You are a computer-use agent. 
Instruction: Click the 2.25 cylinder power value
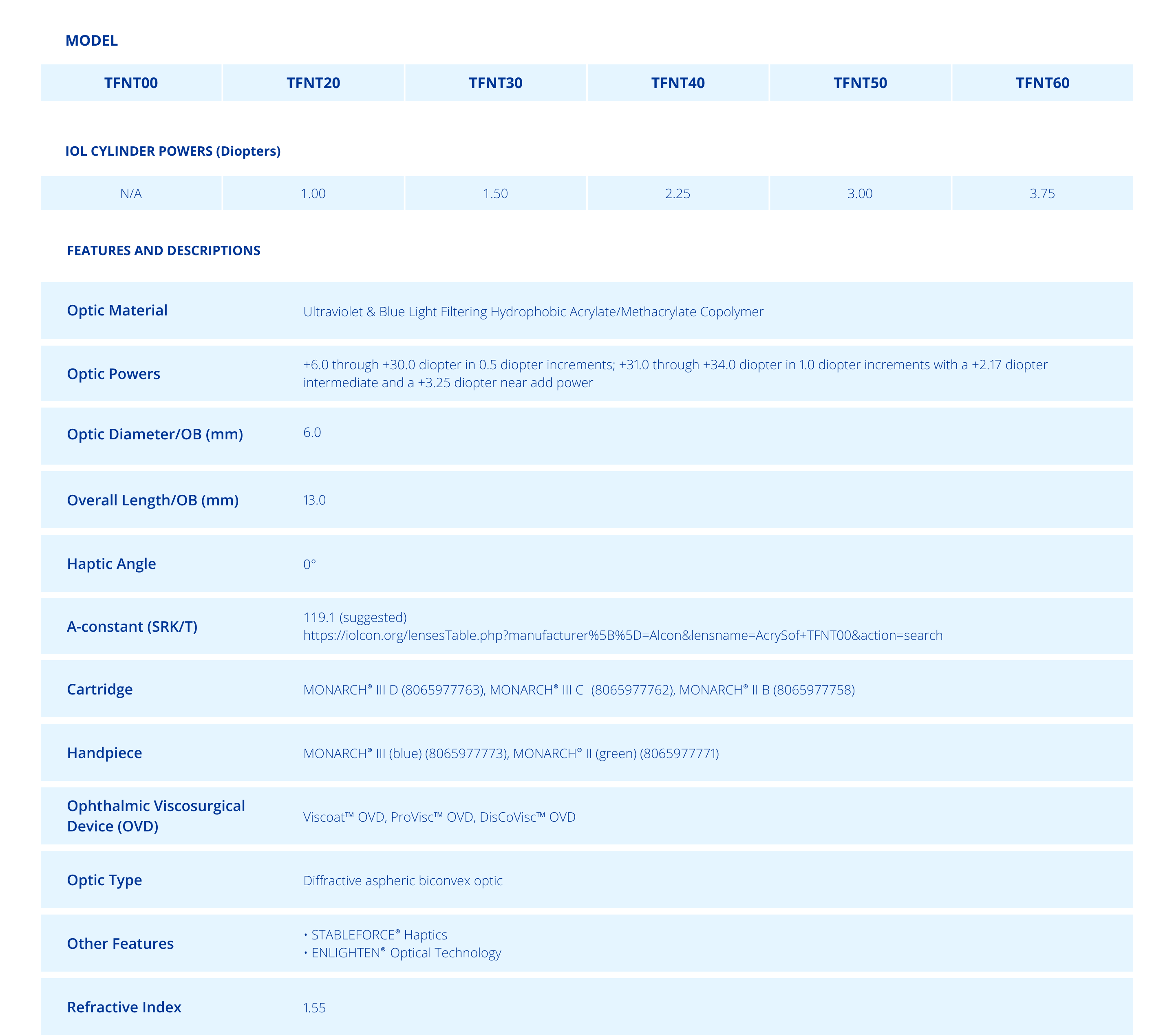(678, 194)
